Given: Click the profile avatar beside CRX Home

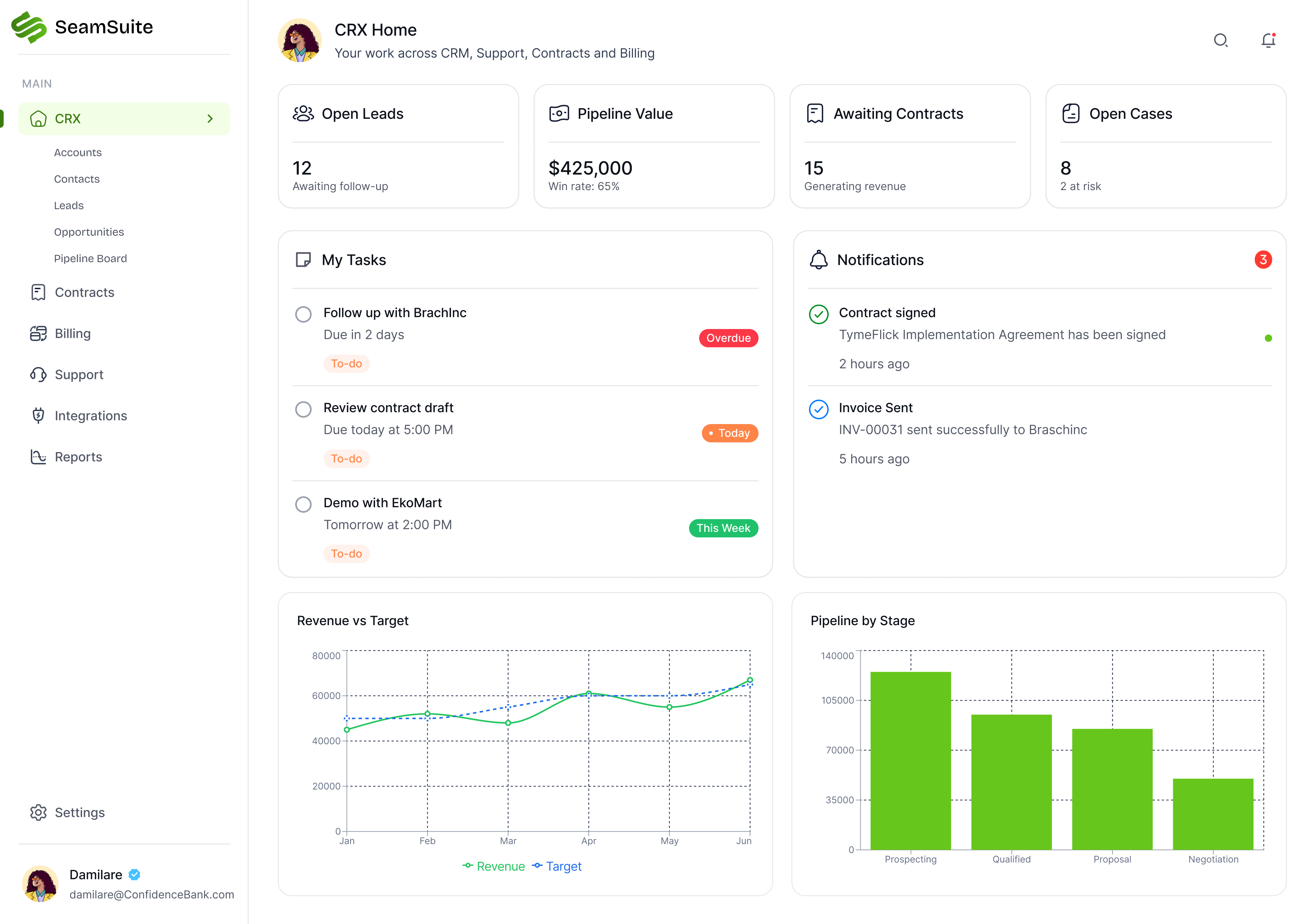Looking at the screenshot, I should [300, 40].
